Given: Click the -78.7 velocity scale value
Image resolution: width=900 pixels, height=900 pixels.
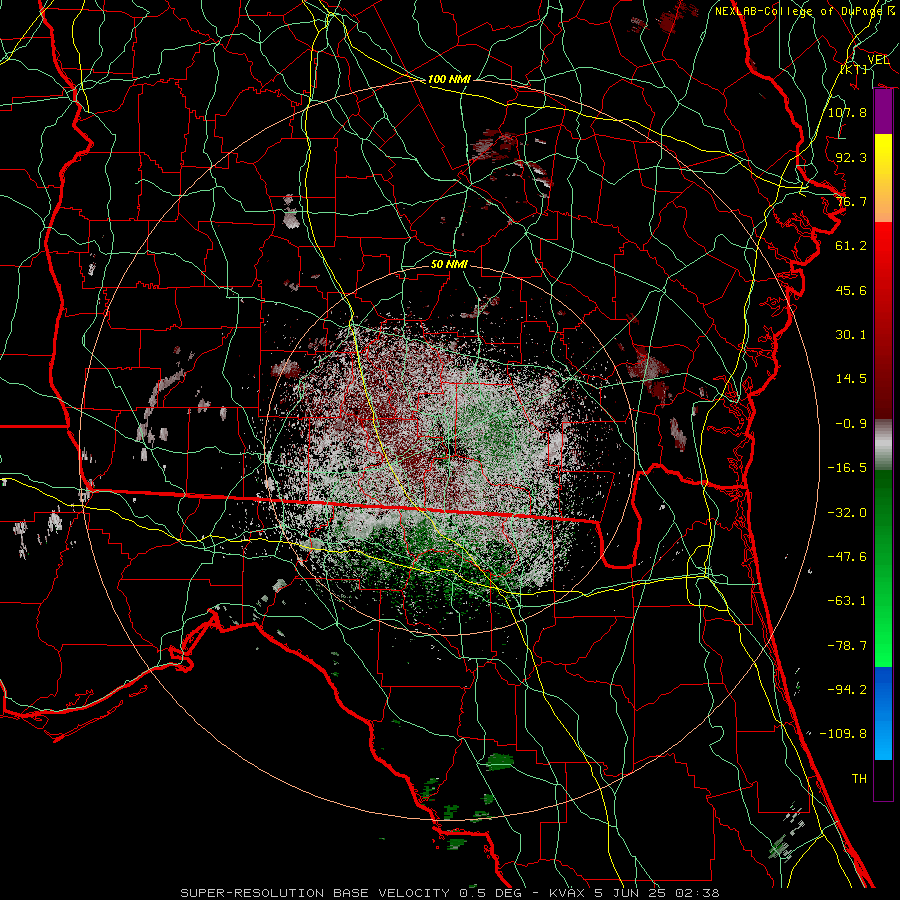Looking at the screenshot, I should click(x=847, y=646).
